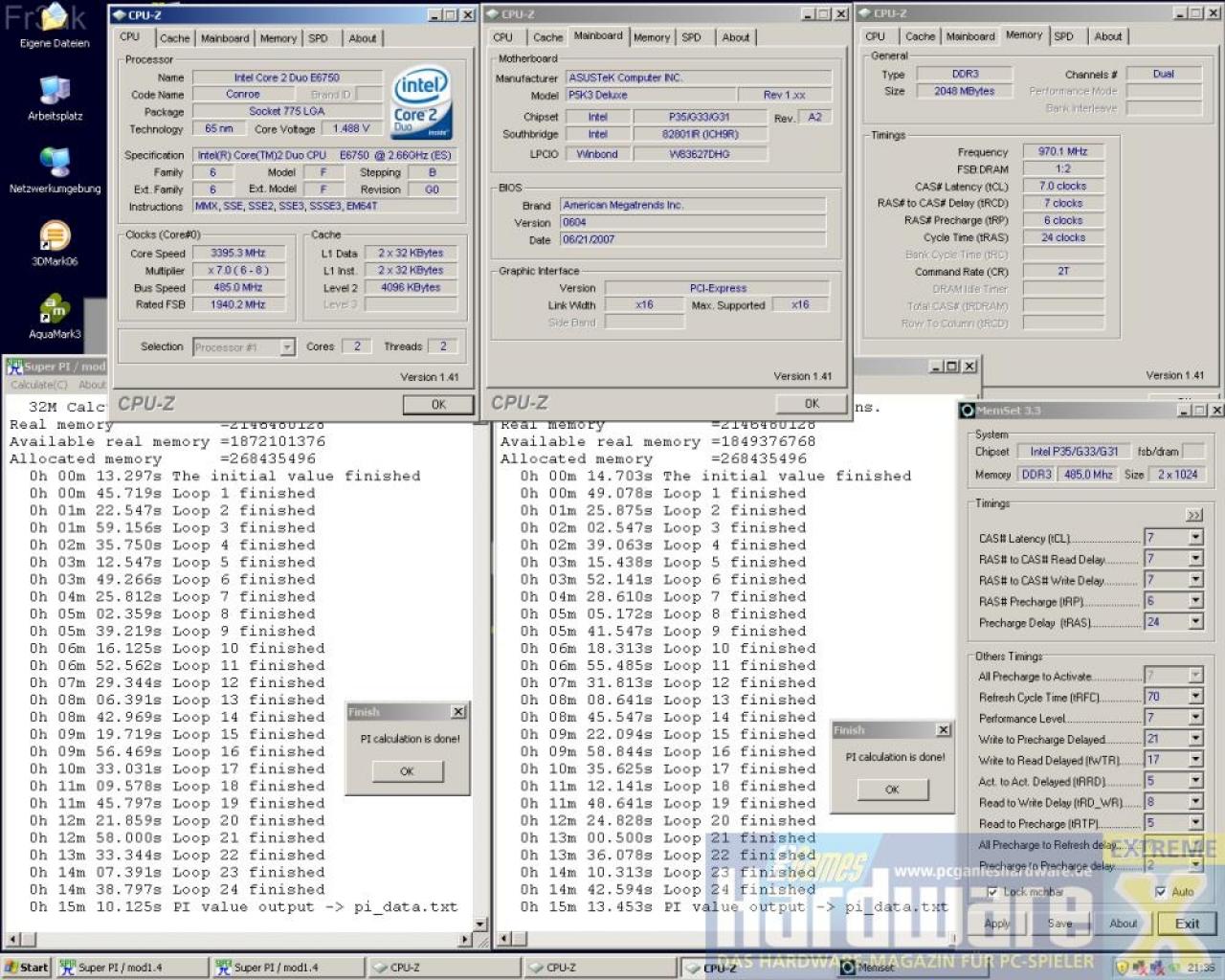
Task: Click the BIOS brand American Megatrends Inc.
Action: click(x=693, y=205)
